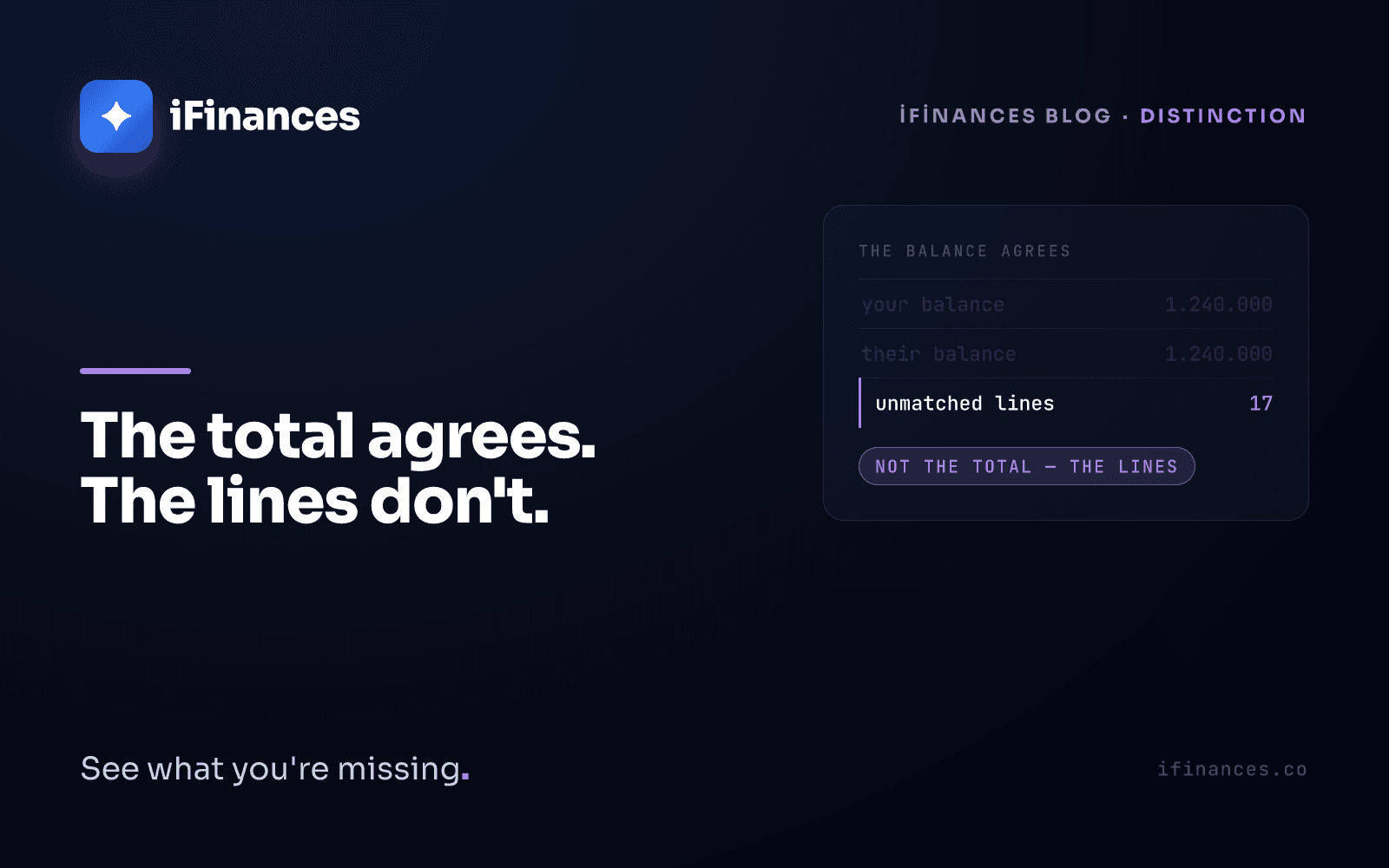Viewport: 1389px width, 868px height.
Task: Click the purple period after missing
Action: pyautogui.click(x=465, y=777)
